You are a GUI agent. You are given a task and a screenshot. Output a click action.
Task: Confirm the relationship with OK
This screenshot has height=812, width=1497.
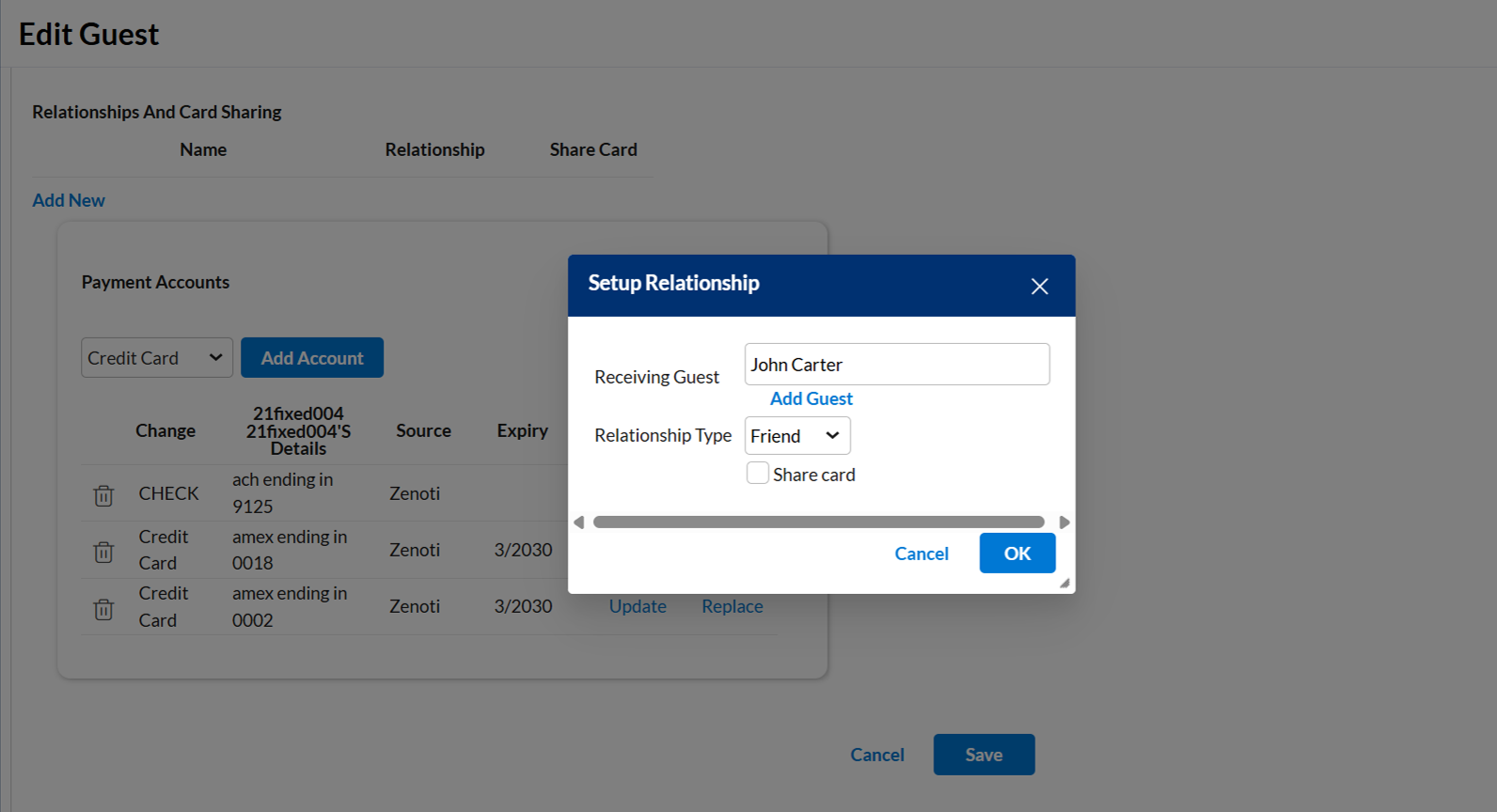tap(1017, 554)
